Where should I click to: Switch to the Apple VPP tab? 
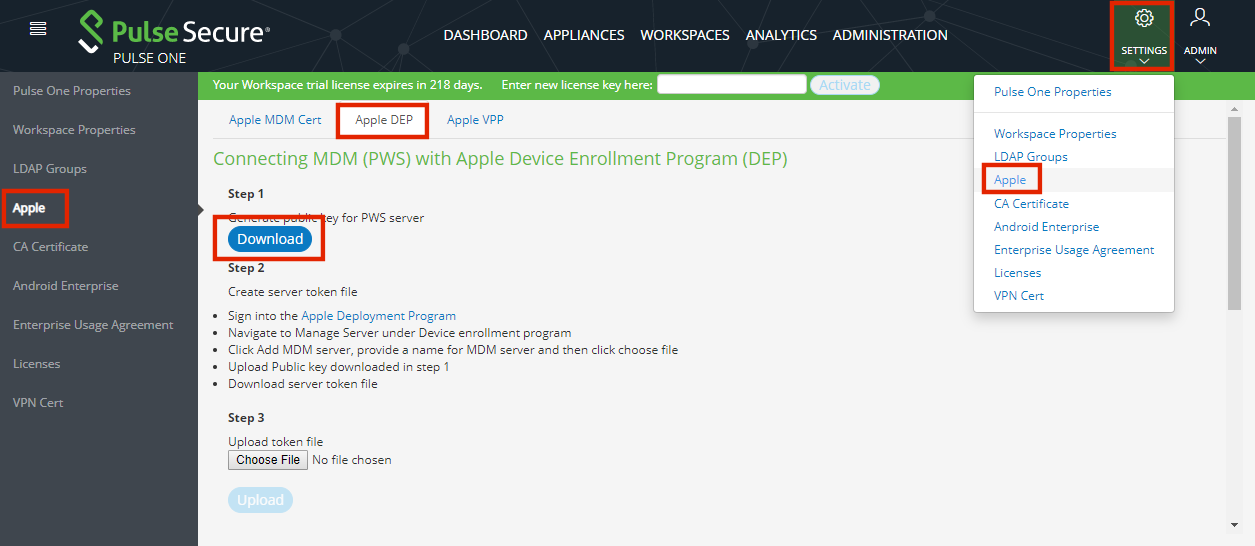tap(475, 120)
